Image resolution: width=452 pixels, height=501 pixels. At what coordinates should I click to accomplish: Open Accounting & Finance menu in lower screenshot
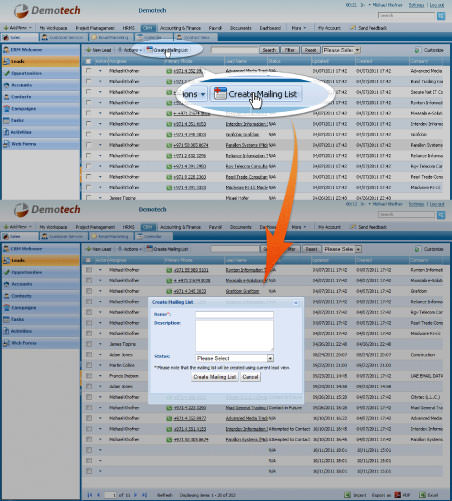[180, 227]
